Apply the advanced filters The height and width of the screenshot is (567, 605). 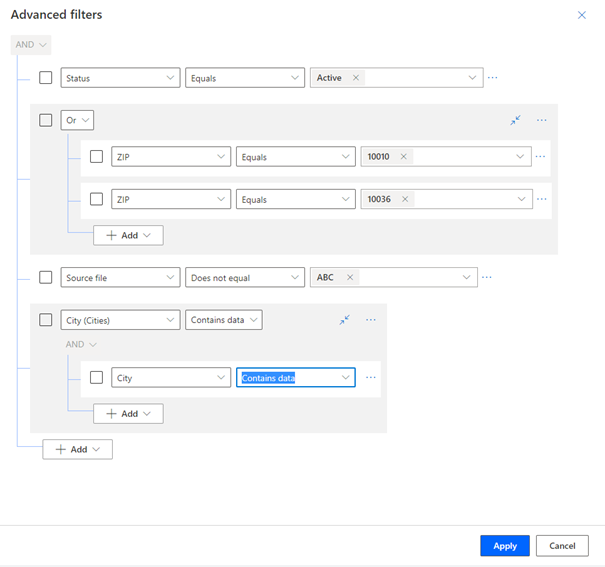click(x=505, y=545)
